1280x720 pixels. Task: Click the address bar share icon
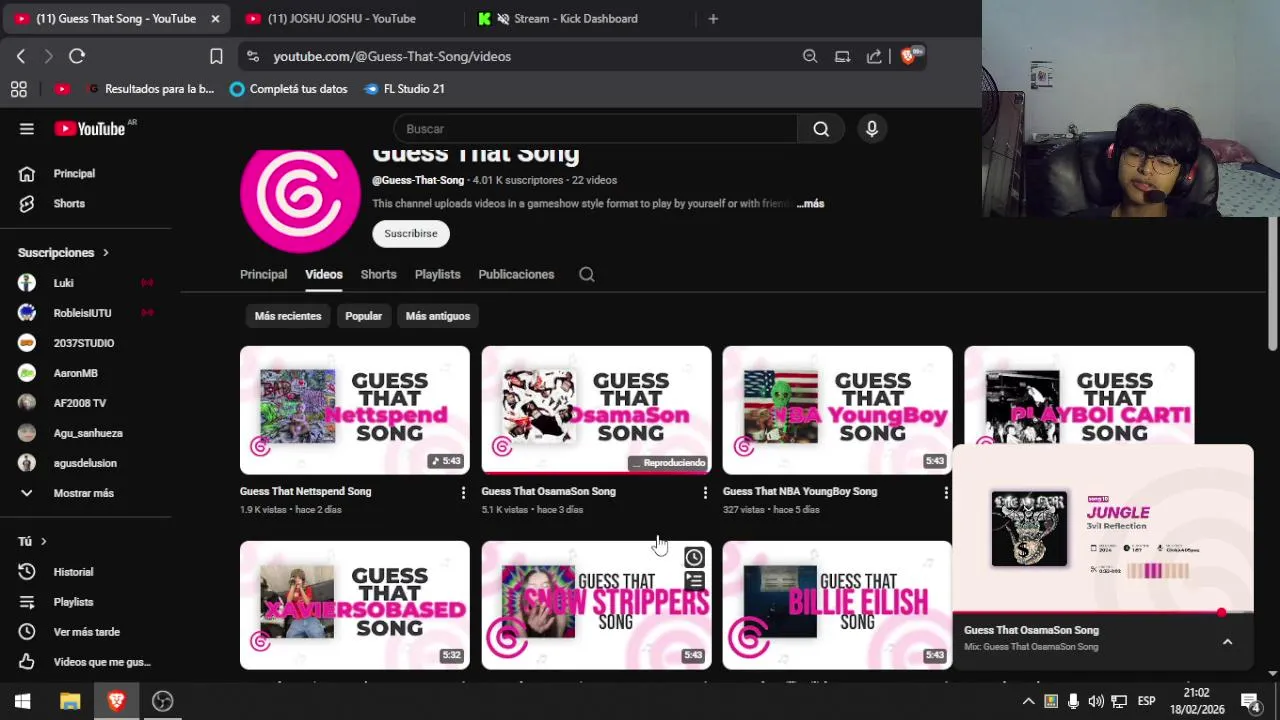874,56
